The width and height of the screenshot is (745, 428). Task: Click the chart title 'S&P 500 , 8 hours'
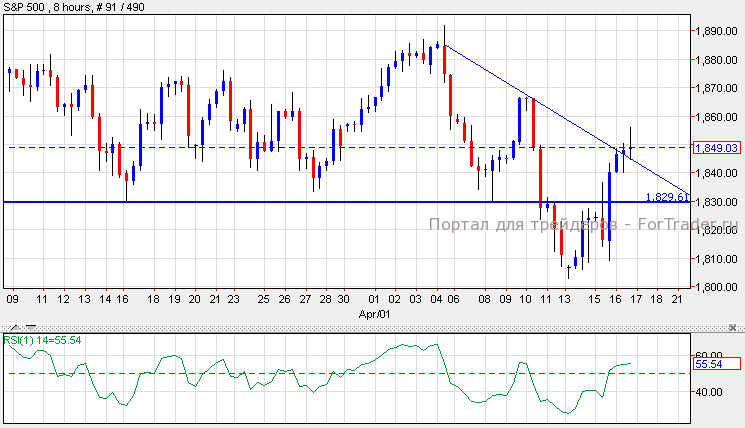(47, 7)
